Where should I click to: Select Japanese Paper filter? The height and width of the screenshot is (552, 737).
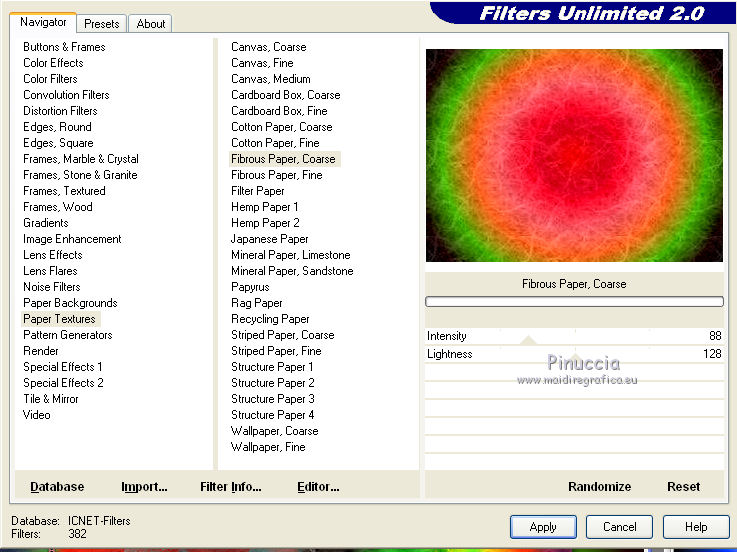coord(269,239)
